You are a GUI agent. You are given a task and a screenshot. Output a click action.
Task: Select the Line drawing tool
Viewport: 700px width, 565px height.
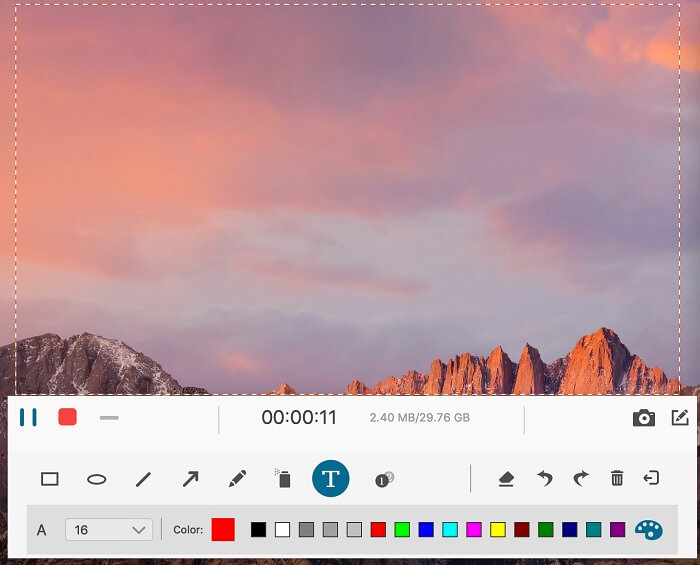point(143,479)
